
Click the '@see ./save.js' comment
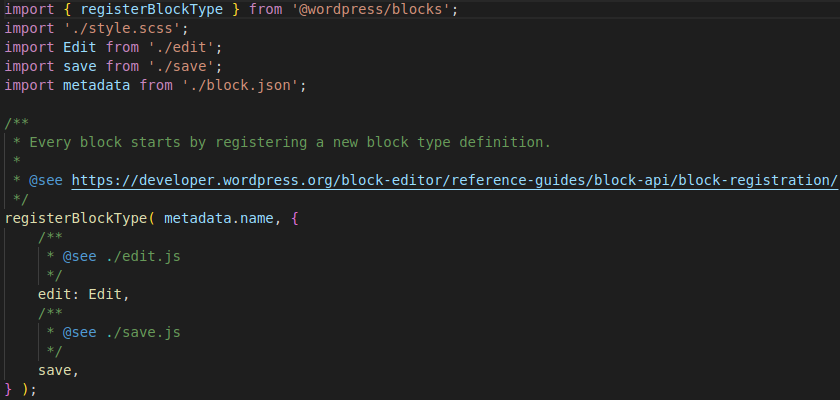point(122,333)
